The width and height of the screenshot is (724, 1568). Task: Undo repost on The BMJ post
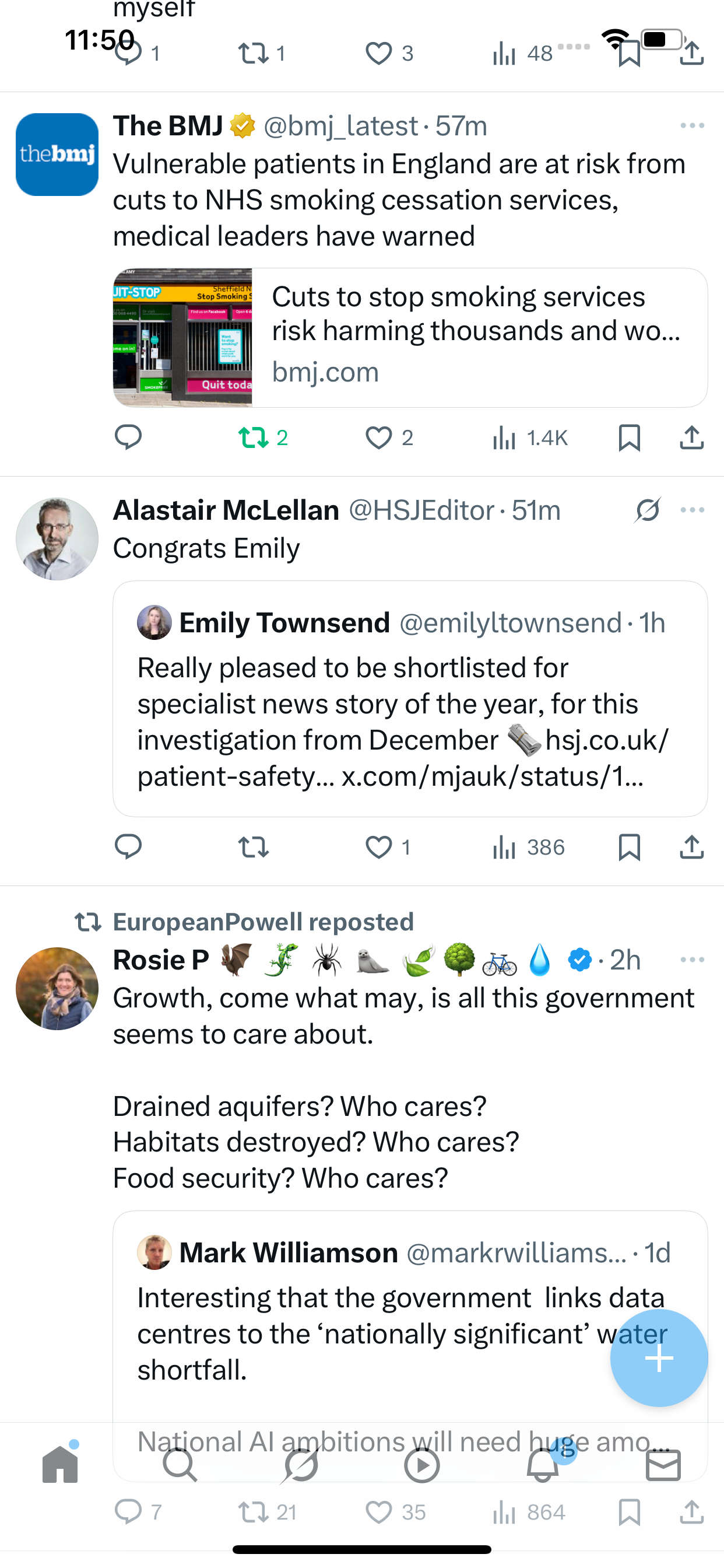[254, 437]
